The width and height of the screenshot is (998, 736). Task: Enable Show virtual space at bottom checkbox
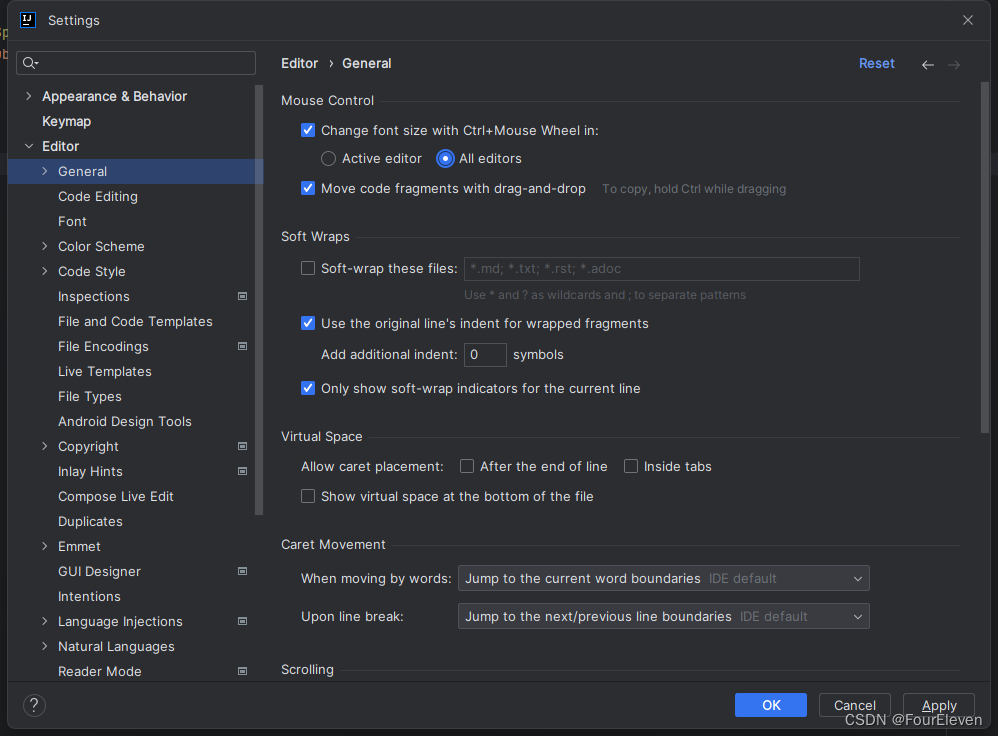click(308, 497)
